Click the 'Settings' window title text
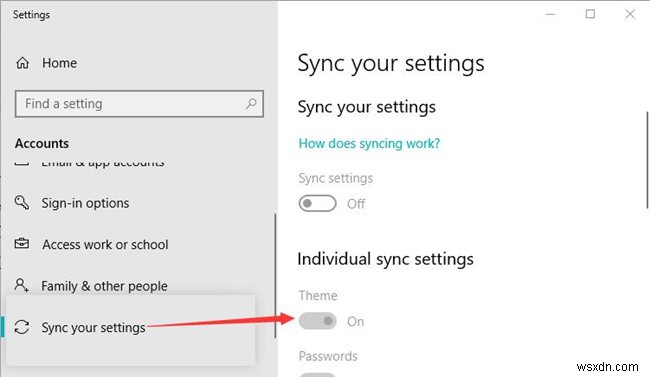Viewport: 650px width, 377px height. [32, 15]
